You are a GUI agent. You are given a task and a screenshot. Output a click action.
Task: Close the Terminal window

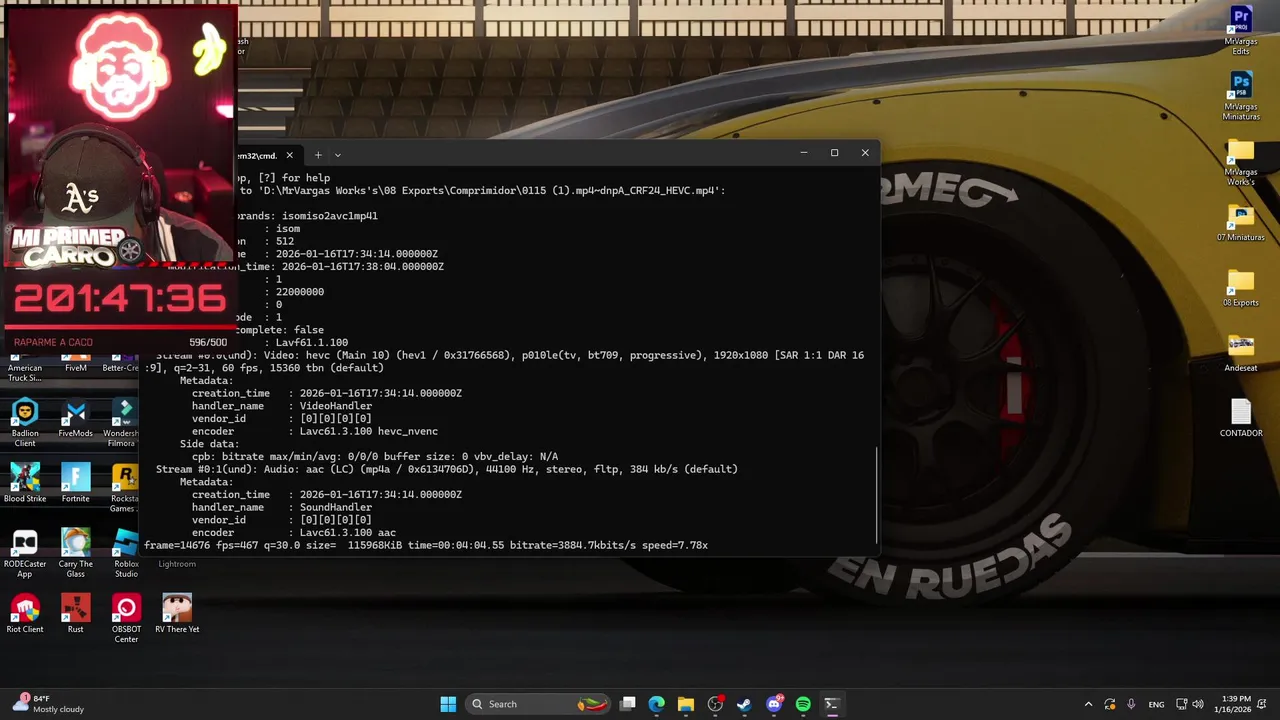coord(865,153)
